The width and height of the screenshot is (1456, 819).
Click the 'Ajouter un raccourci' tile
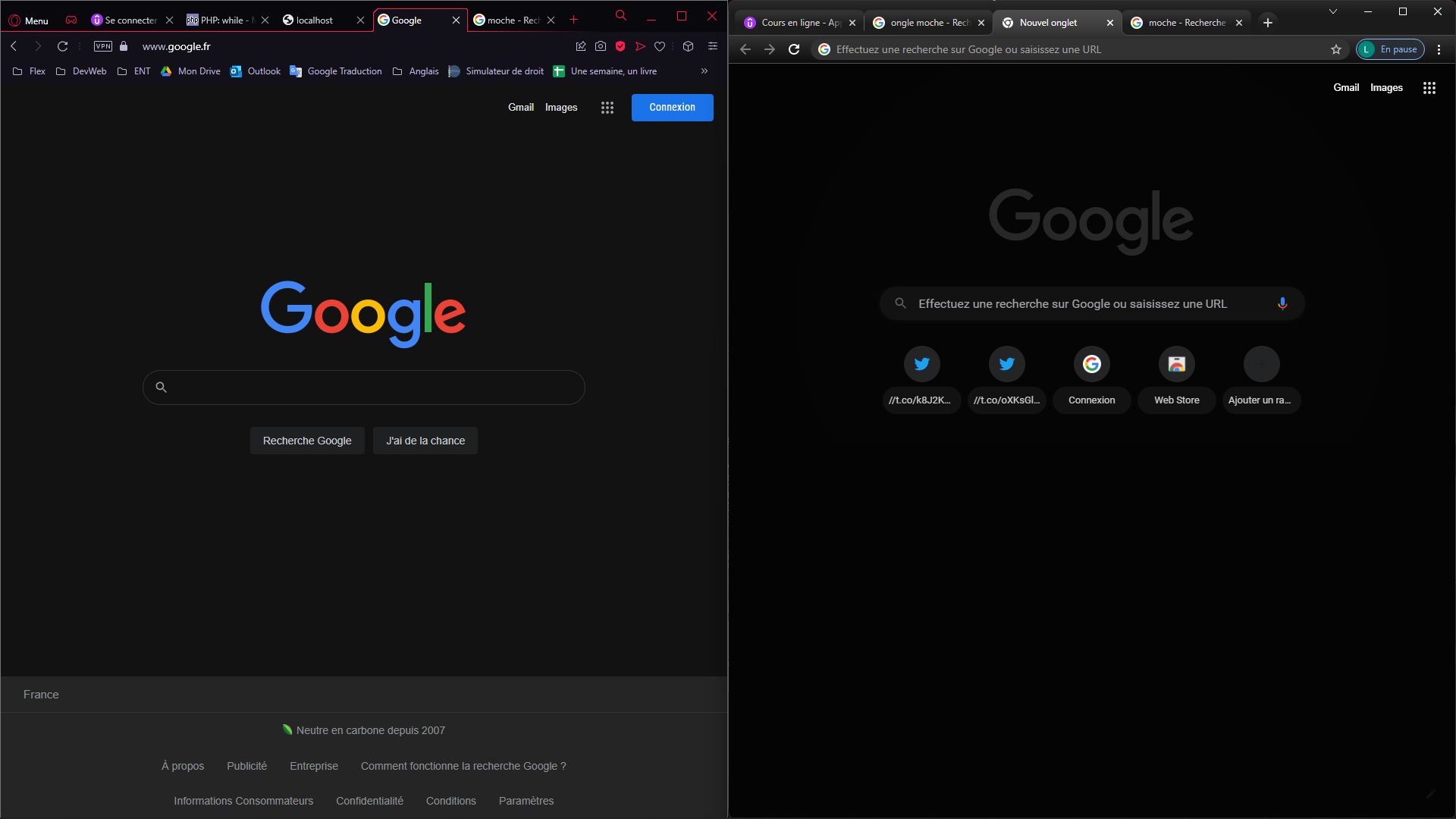coord(1262,379)
